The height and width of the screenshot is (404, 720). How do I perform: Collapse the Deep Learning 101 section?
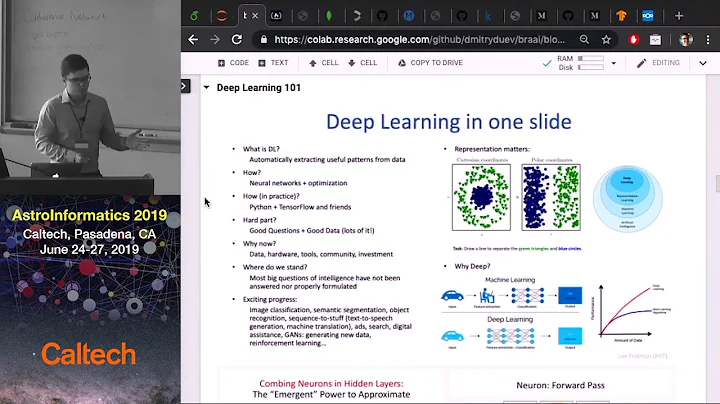(207, 87)
